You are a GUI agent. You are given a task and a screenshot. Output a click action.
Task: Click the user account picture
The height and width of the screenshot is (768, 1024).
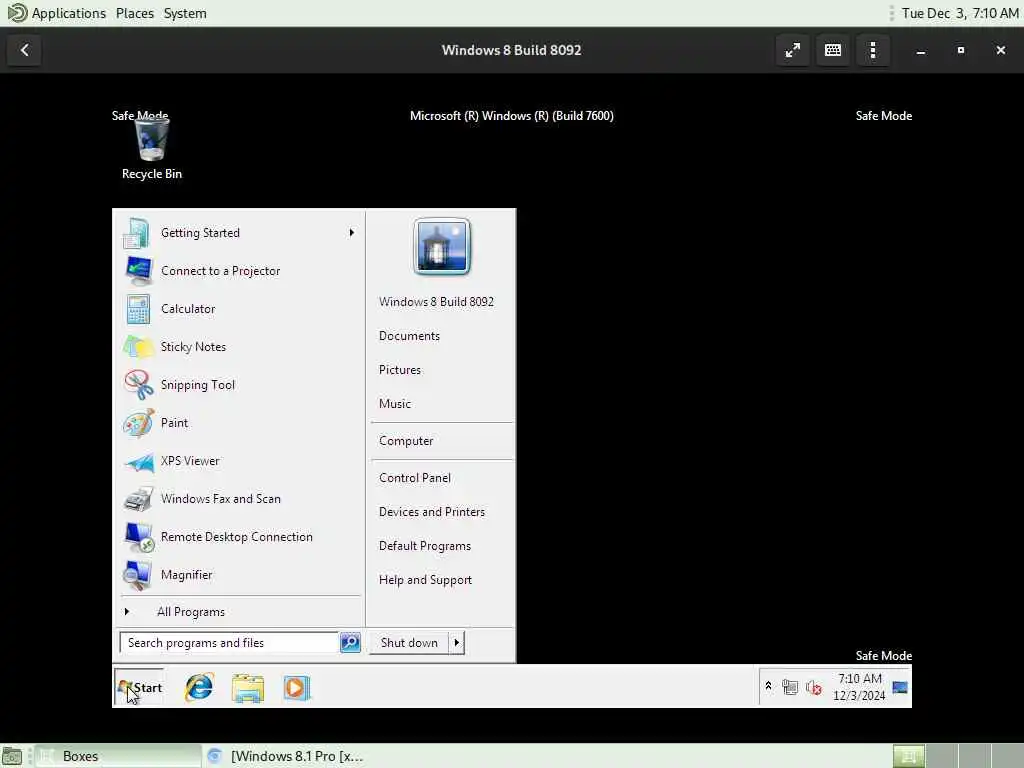tap(441, 247)
